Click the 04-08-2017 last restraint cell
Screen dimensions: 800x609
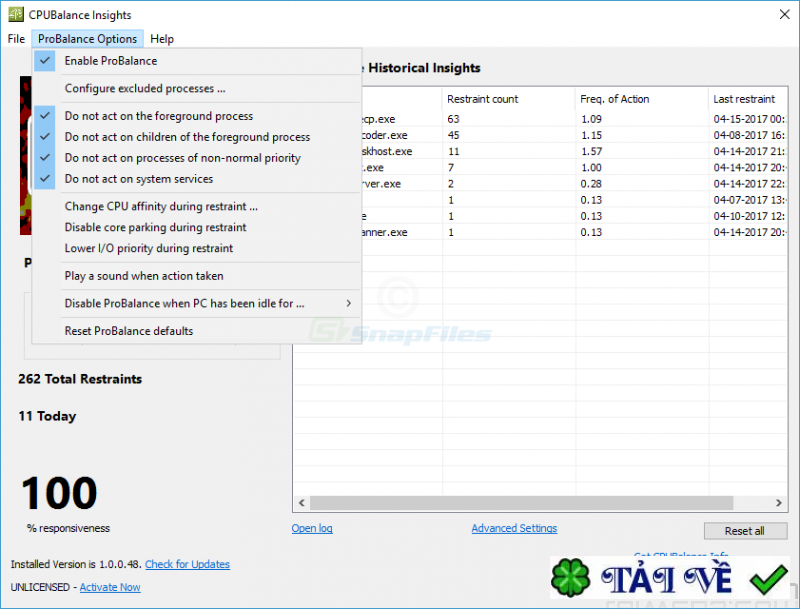(749, 135)
